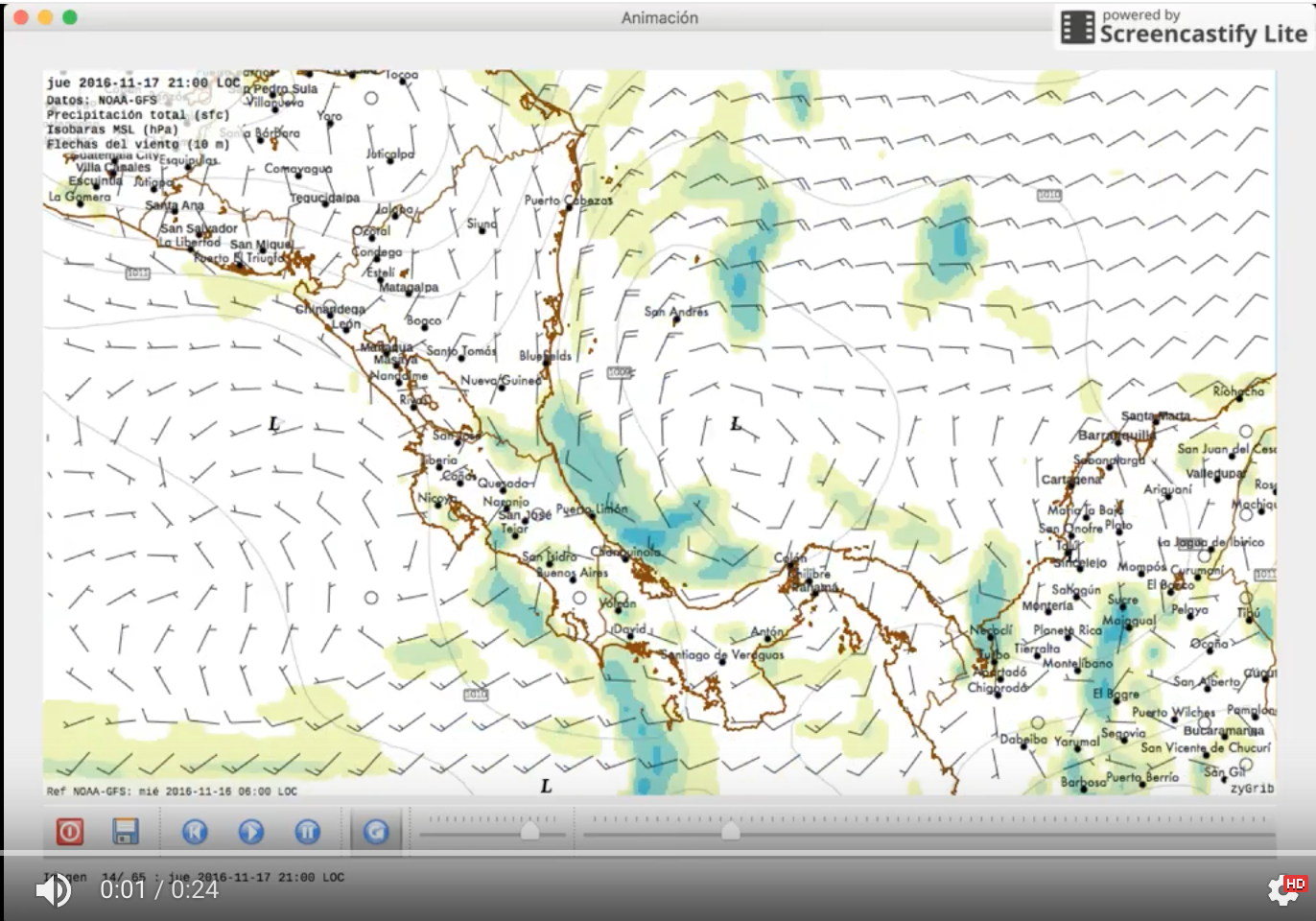Click the 'Puerto Cabezas' map label
The width and height of the screenshot is (1316, 921).
pos(568,201)
